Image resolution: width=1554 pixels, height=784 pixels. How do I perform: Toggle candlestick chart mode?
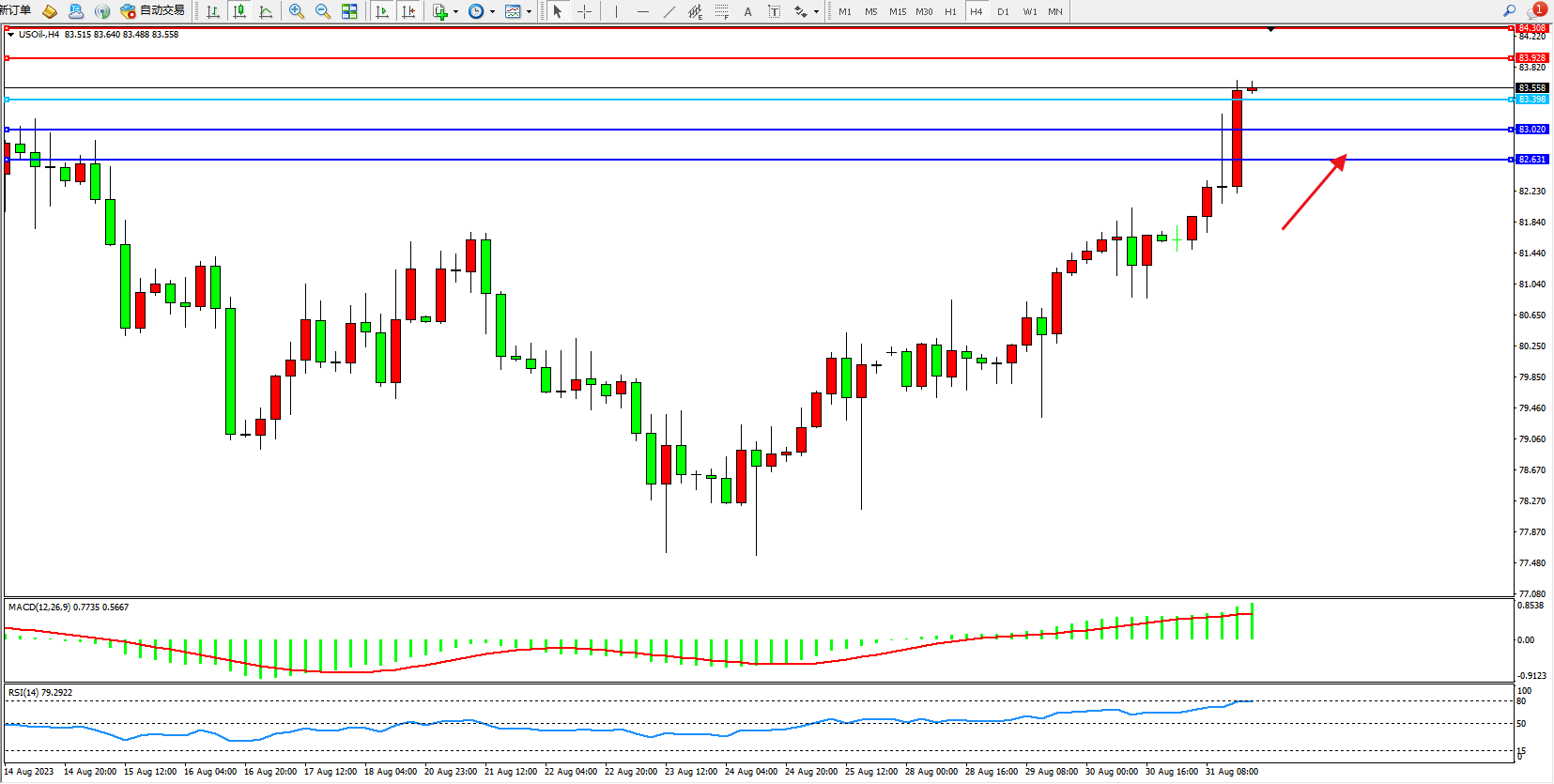[239, 11]
